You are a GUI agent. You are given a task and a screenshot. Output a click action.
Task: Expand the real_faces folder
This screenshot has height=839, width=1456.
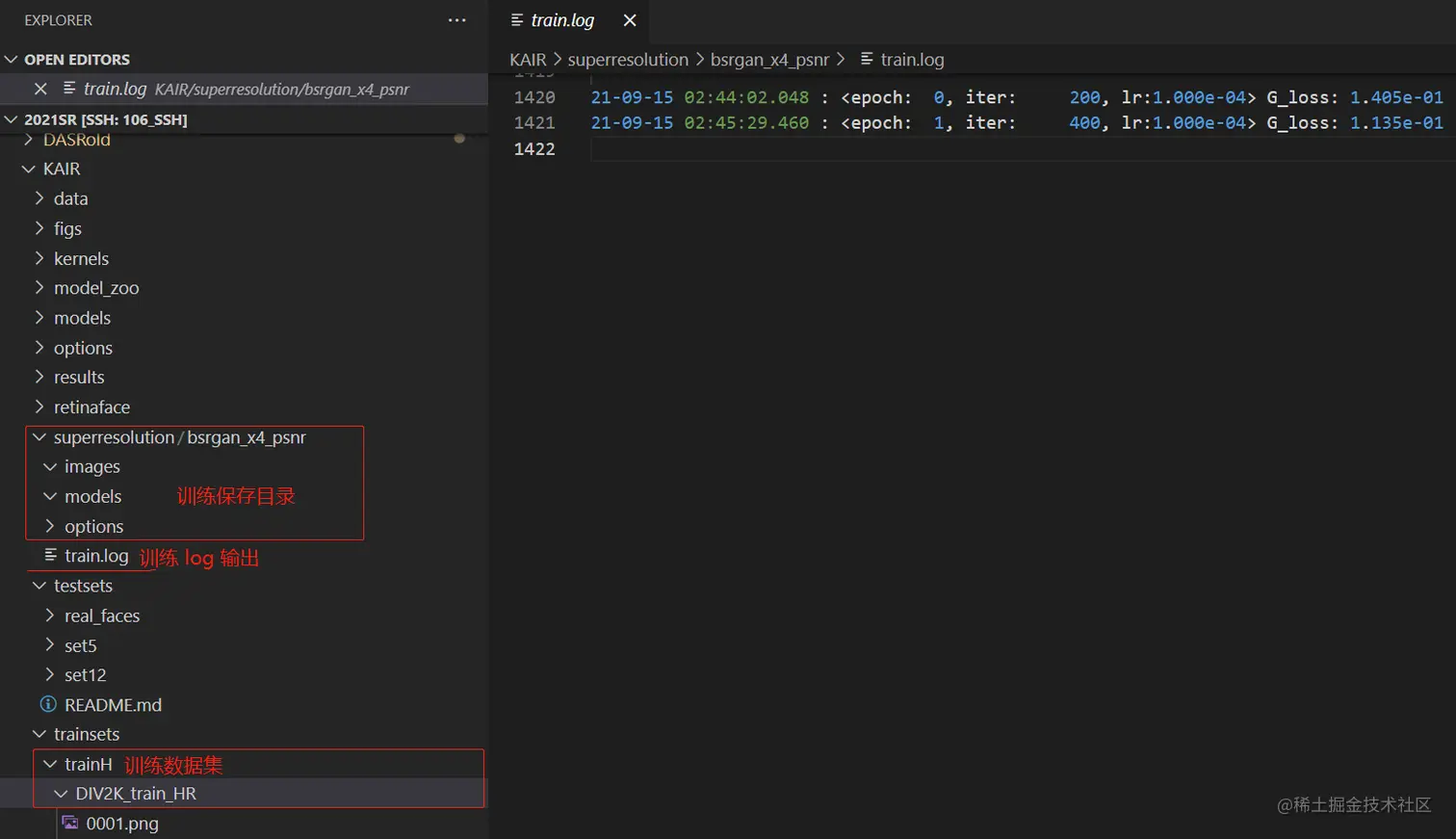coord(50,615)
